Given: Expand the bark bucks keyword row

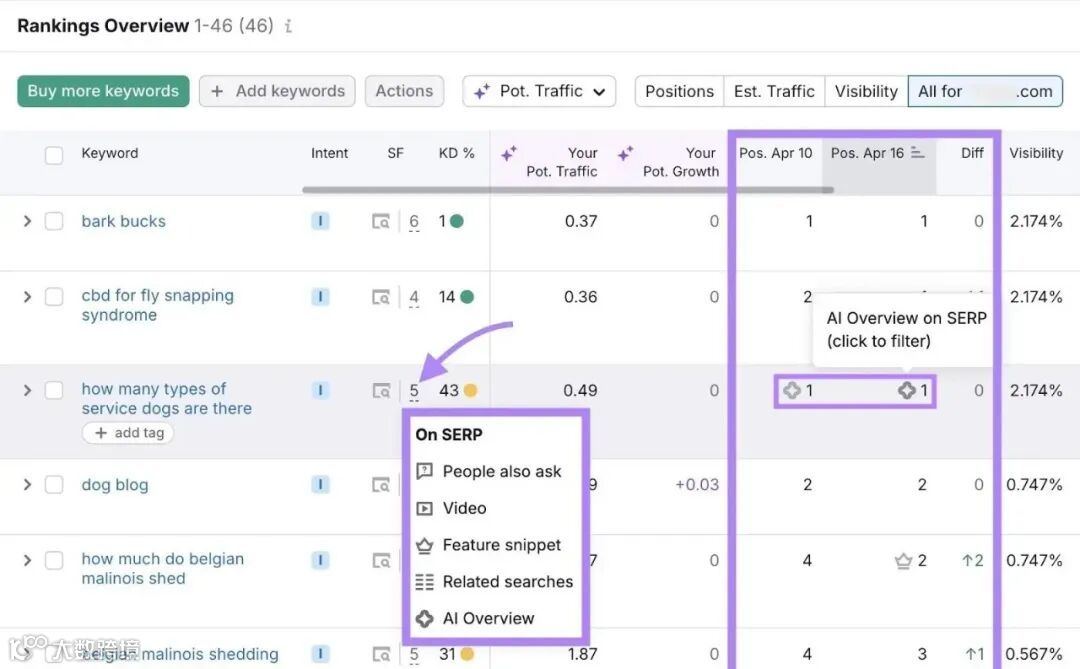Looking at the screenshot, I should point(27,222).
